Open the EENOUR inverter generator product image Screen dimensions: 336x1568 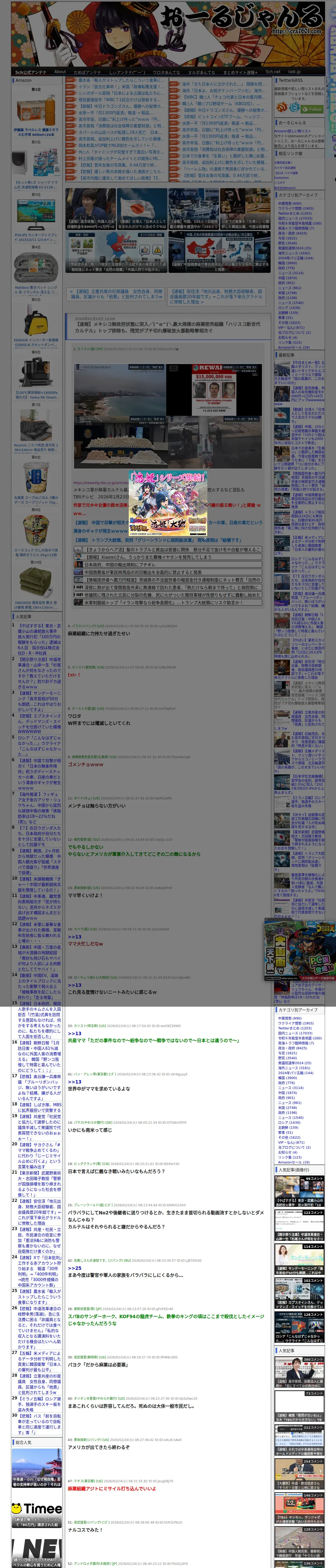(x=36, y=320)
